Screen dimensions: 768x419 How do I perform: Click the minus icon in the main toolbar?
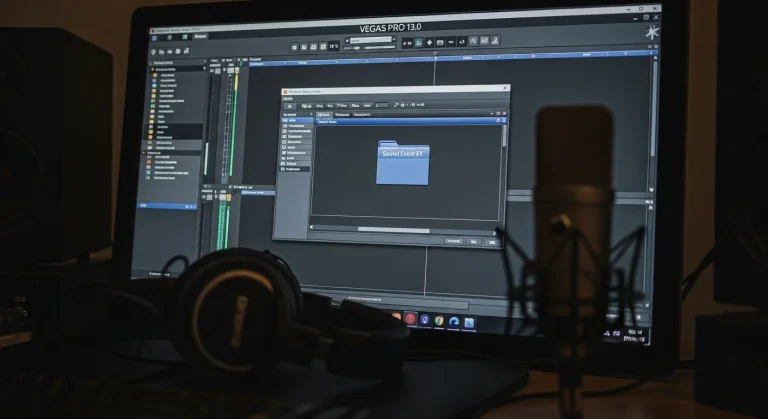[x=451, y=43]
